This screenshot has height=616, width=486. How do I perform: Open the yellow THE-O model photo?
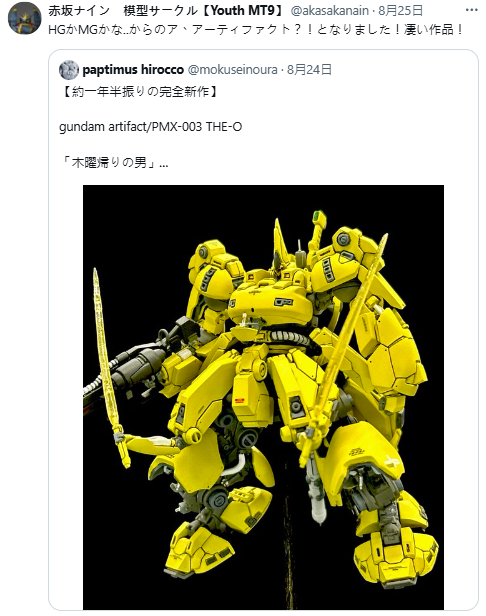tap(263, 397)
